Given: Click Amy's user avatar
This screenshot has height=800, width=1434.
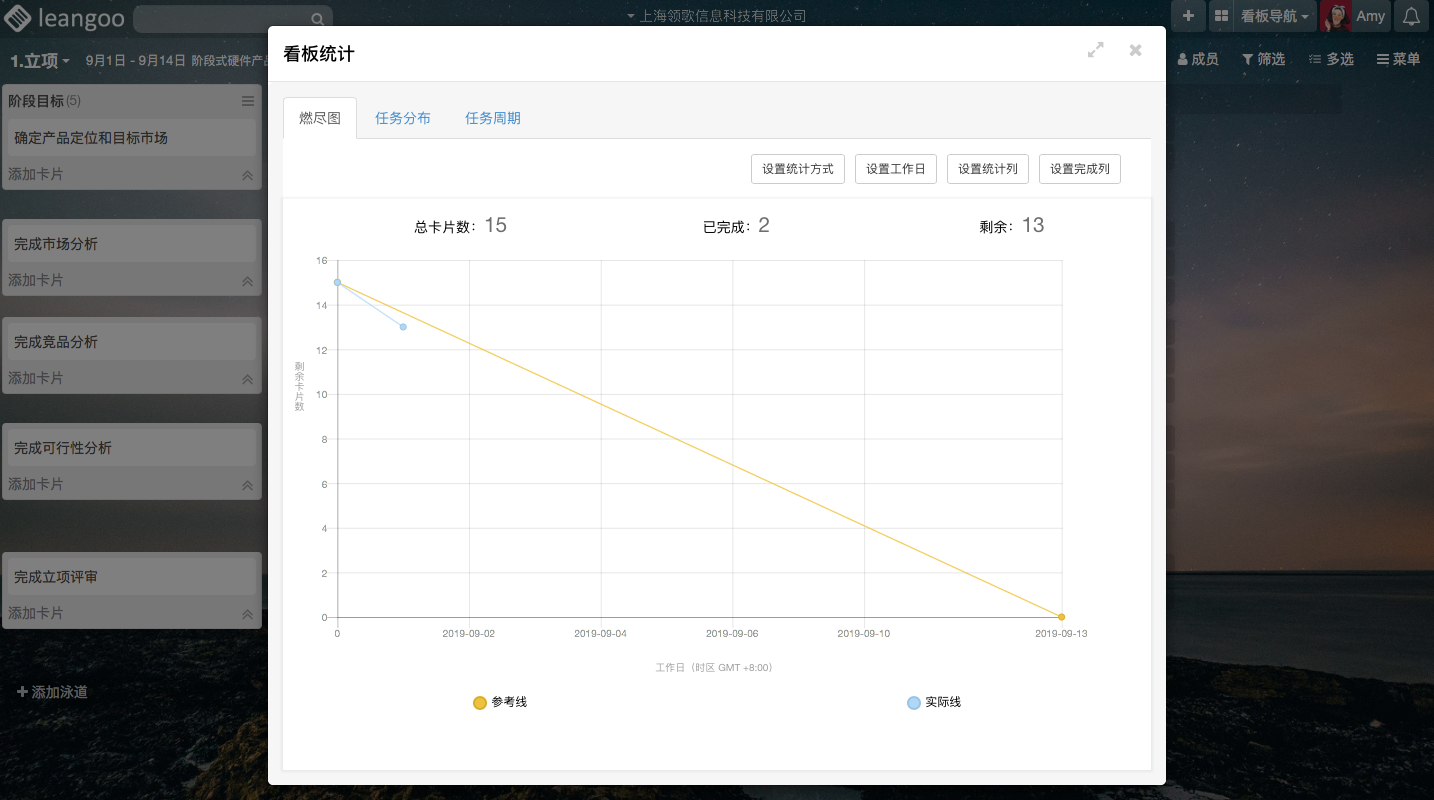Looking at the screenshot, I should (x=1336, y=16).
